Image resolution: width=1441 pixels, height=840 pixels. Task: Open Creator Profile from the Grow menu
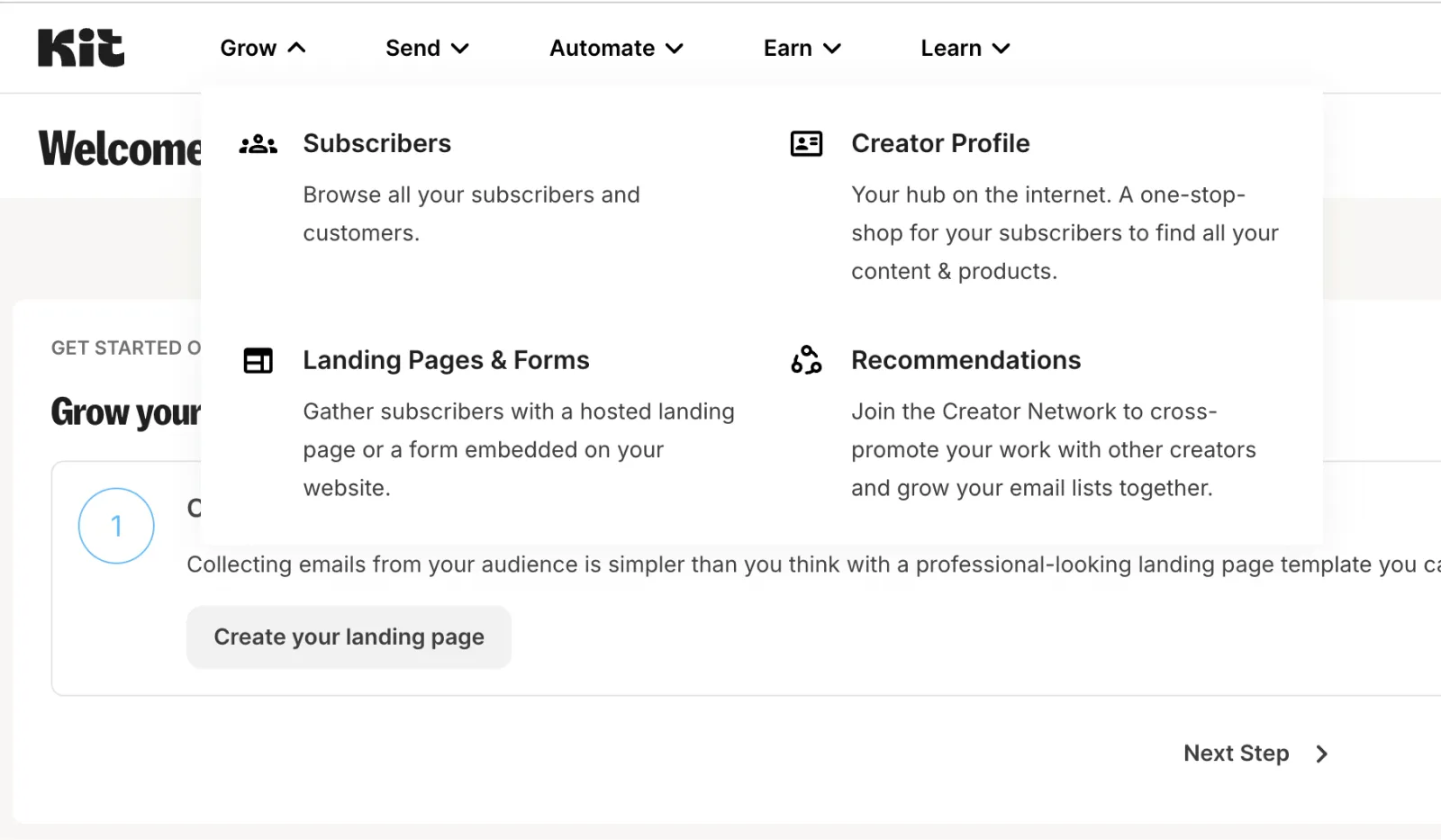940,144
